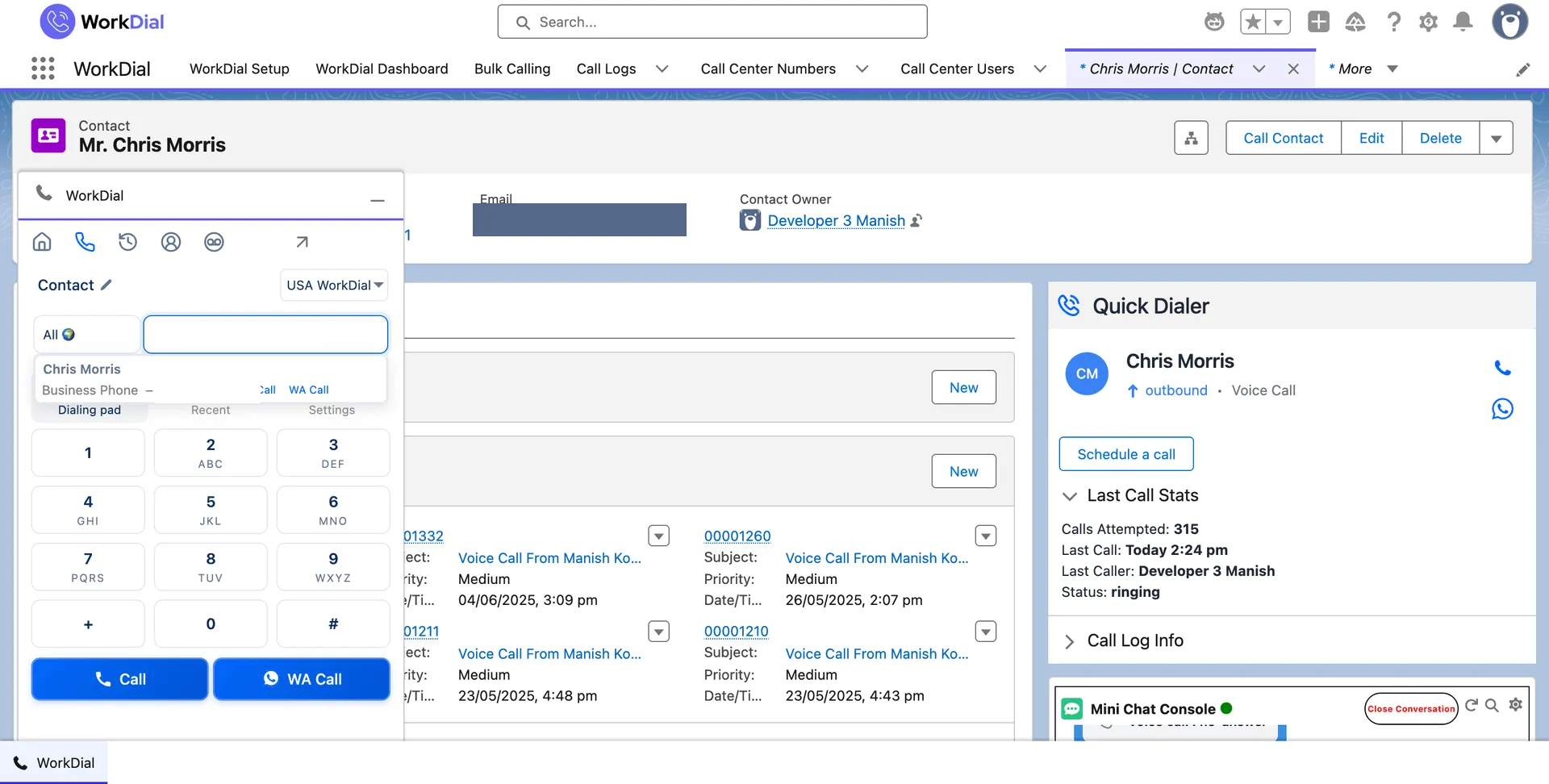
Task: Add page to favorites star icon
Action: (1253, 22)
